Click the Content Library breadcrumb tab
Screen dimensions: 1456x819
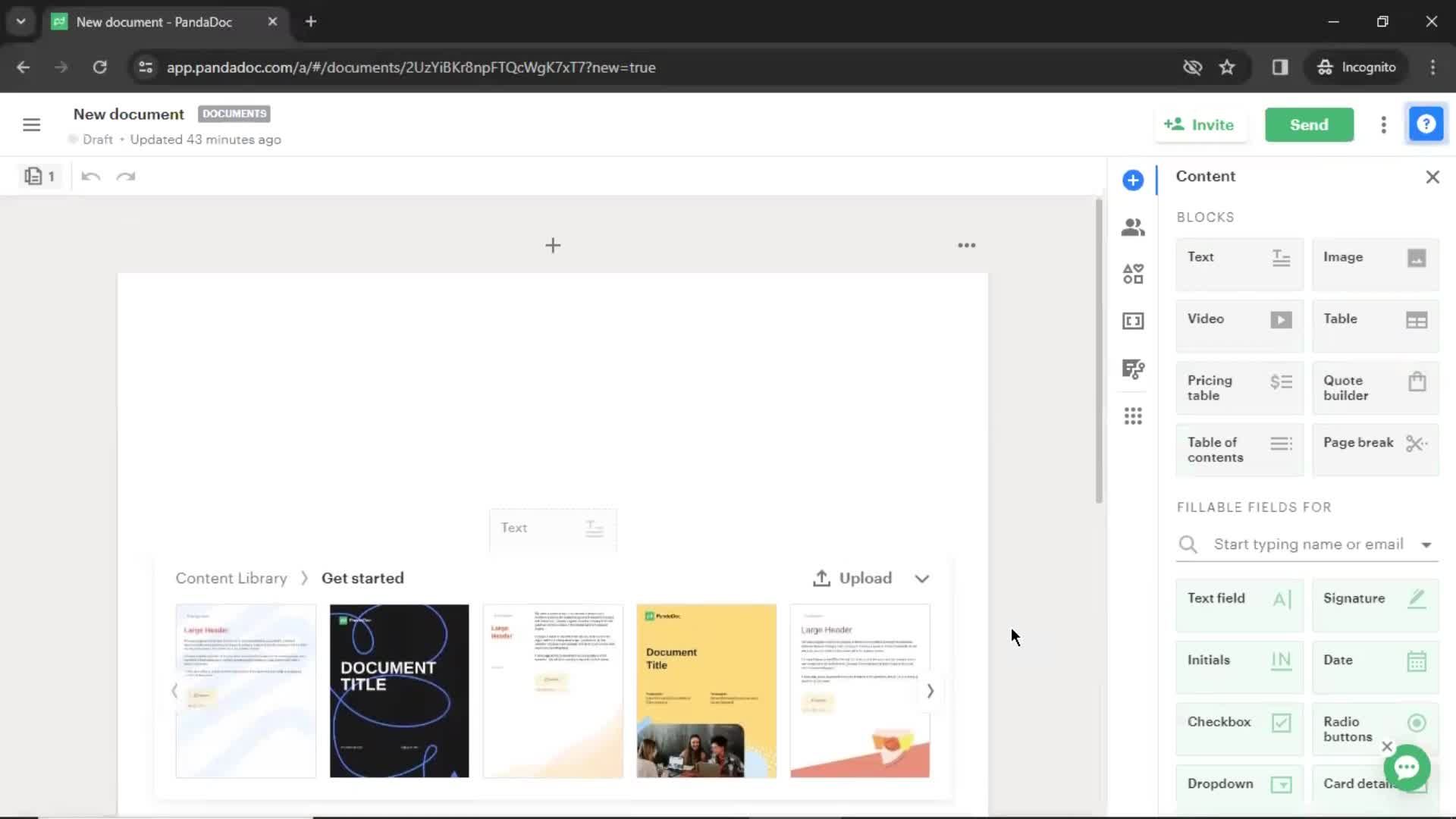(x=230, y=578)
